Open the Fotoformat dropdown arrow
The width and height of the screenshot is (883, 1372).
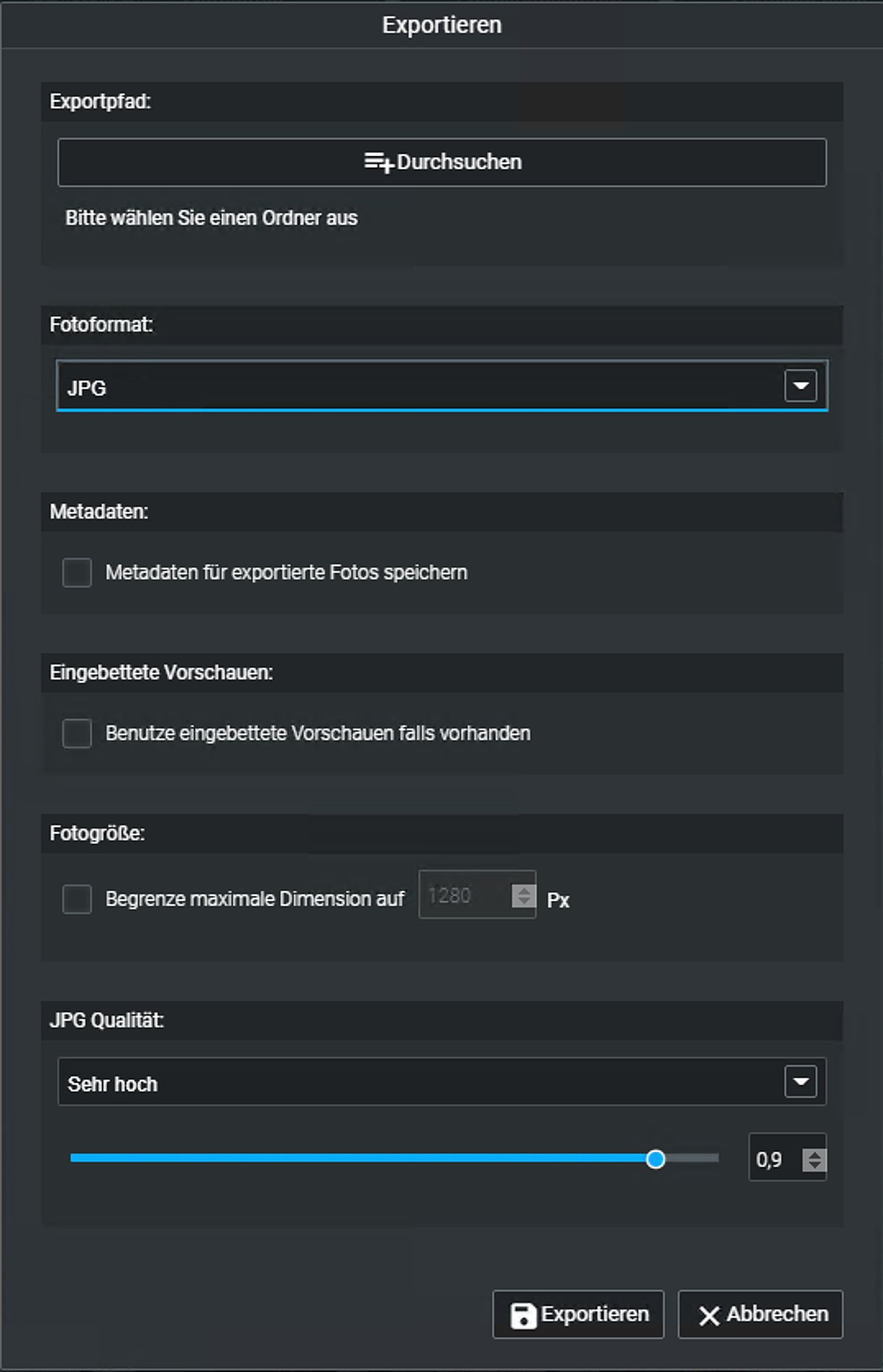(x=800, y=386)
